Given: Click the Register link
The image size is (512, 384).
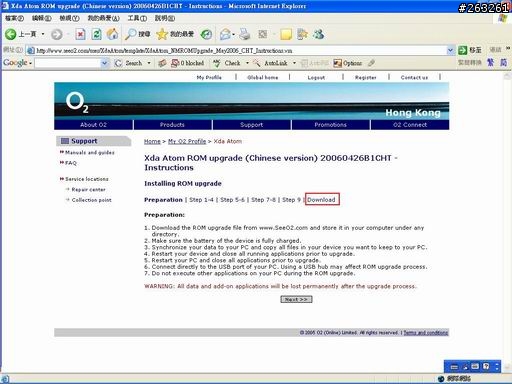Looking at the screenshot, I should click(366, 77).
